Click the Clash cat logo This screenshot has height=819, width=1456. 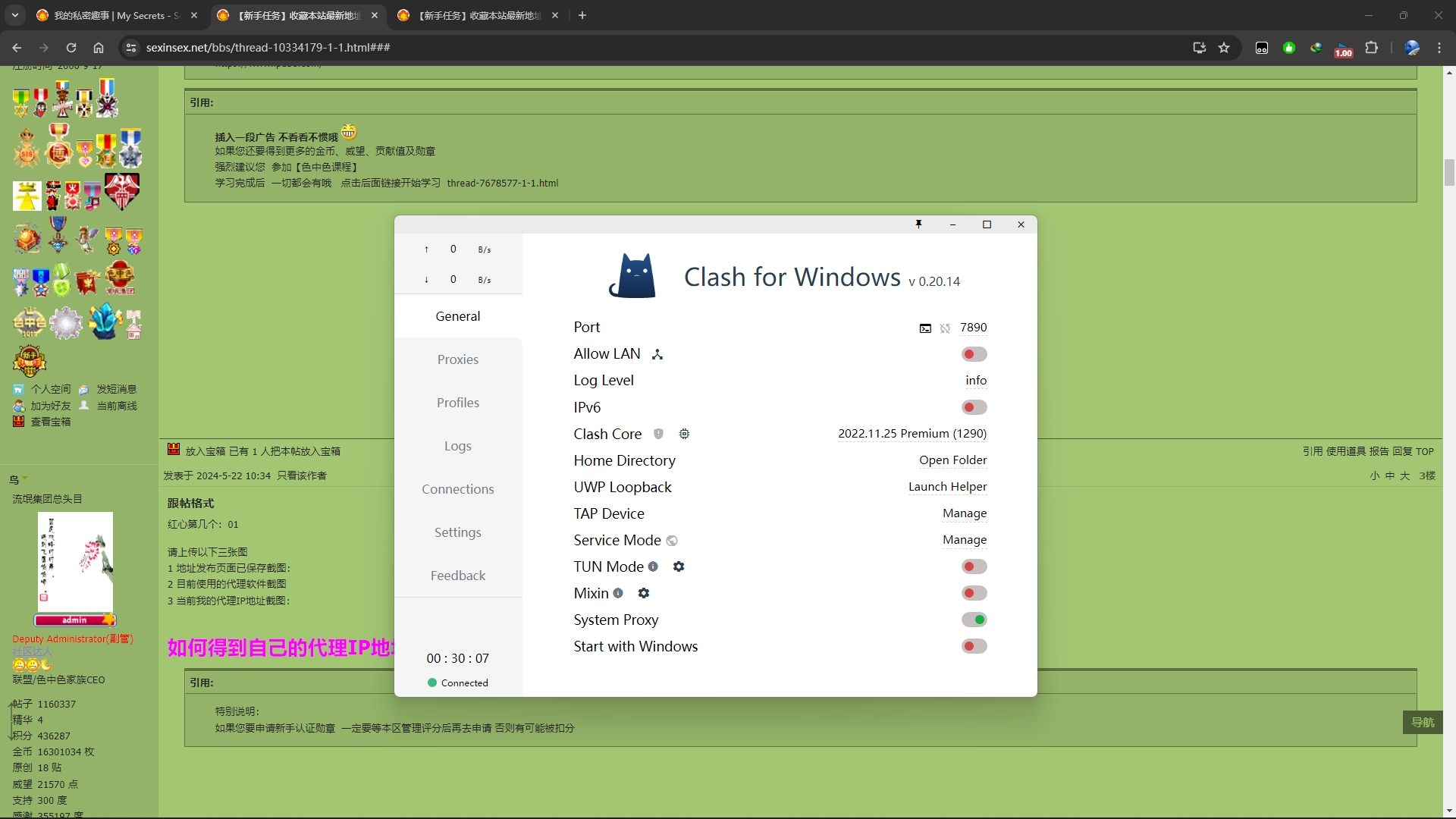tap(634, 276)
